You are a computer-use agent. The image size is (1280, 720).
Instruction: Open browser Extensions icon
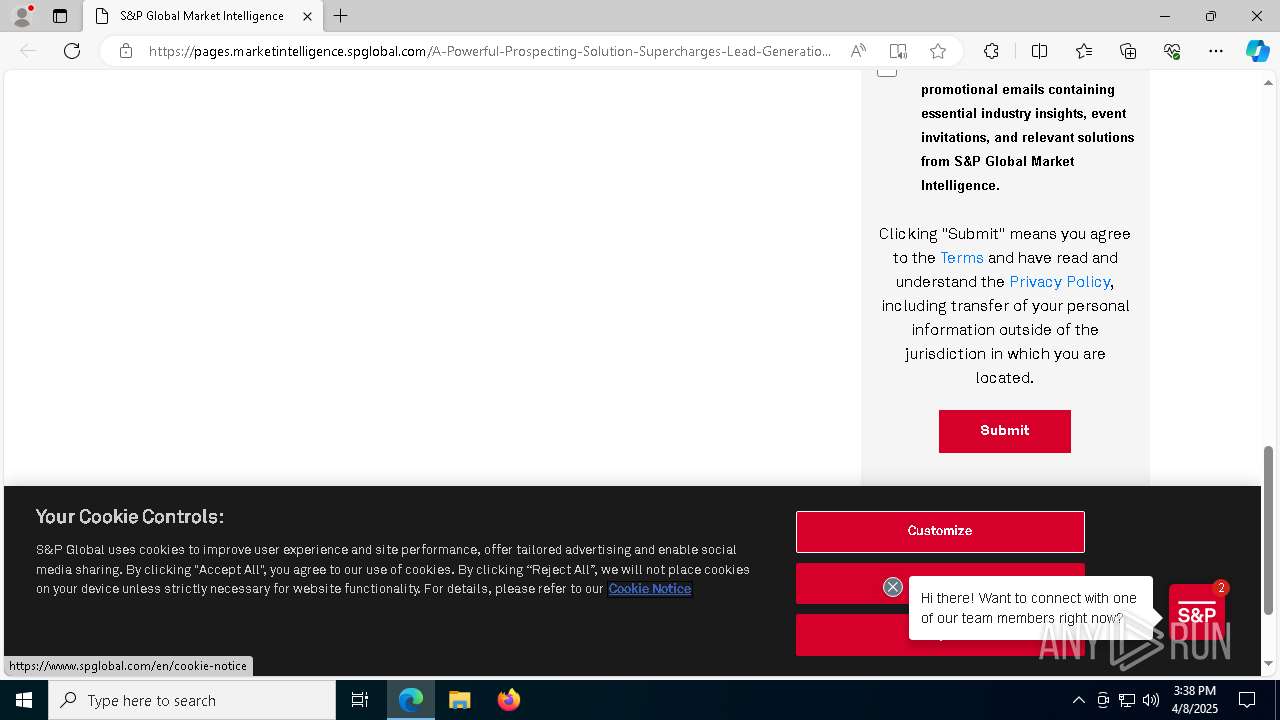[991, 51]
